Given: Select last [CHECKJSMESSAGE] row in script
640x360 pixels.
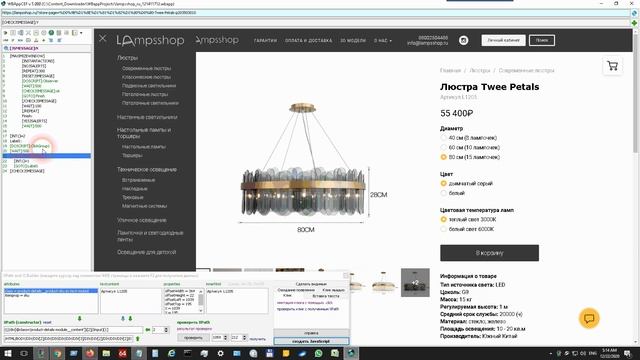Looking at the screenshot, I should click(27, 171).
